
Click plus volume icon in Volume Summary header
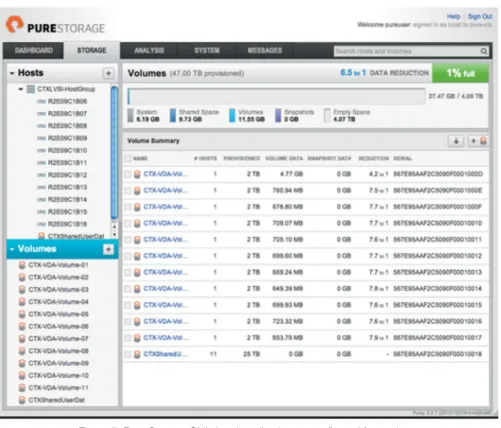pos(478,141)
